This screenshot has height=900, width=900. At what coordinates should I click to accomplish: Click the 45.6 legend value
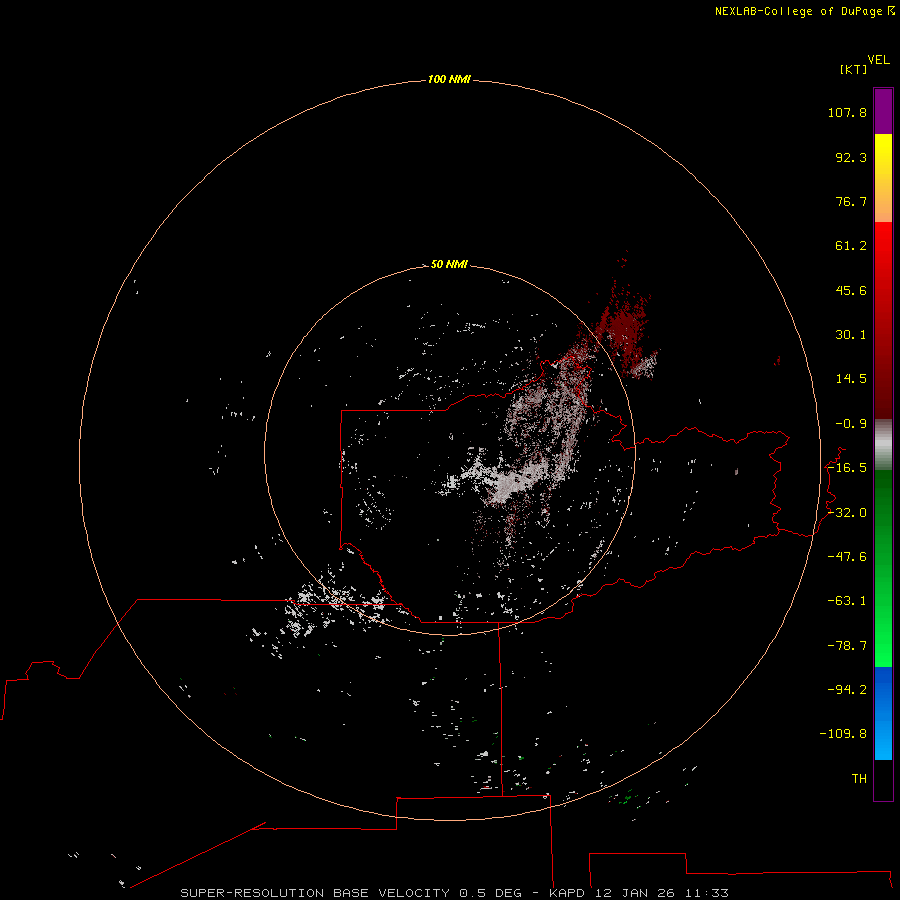point(851,290)
